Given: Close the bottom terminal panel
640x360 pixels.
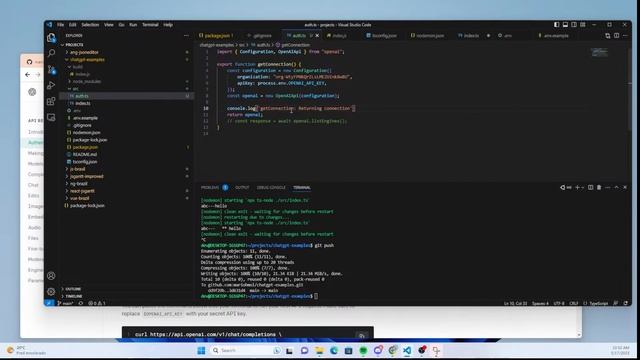Looking at the screenshot, I should [x=625, y=187].
